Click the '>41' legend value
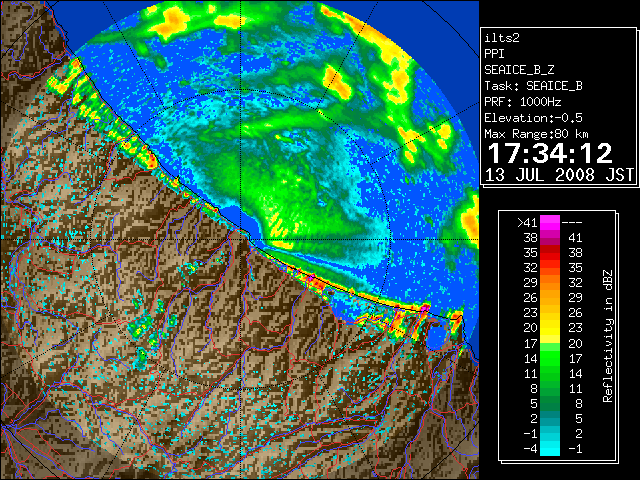The width and height of the screenshot is (640, 480). click(x=527, y=223)
